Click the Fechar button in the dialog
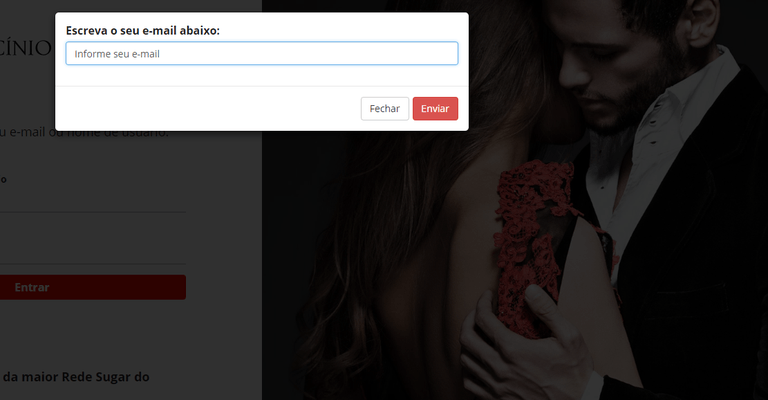The height and width of the screenshot is (400, 768). click(x=385, y=109)
